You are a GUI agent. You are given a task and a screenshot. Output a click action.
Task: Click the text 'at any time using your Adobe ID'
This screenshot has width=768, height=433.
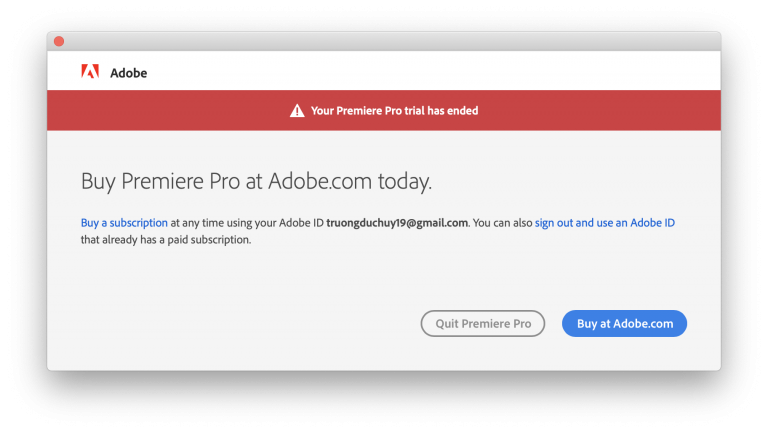(x=247, y=223)
